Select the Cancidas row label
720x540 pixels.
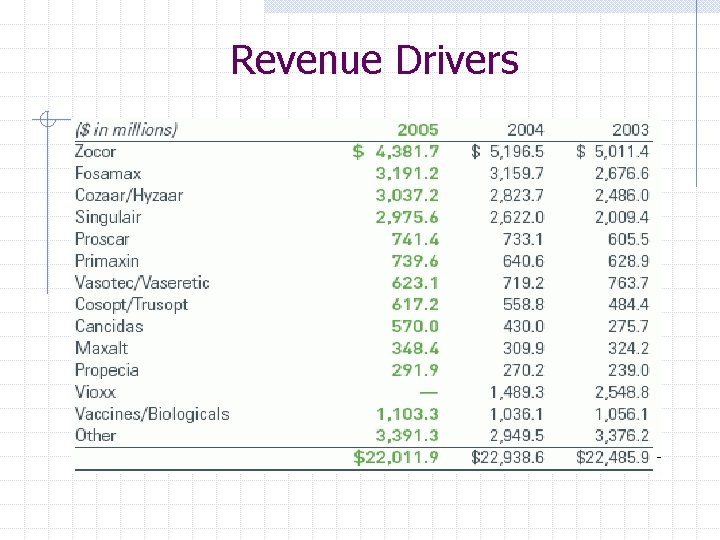click(109, 326)
